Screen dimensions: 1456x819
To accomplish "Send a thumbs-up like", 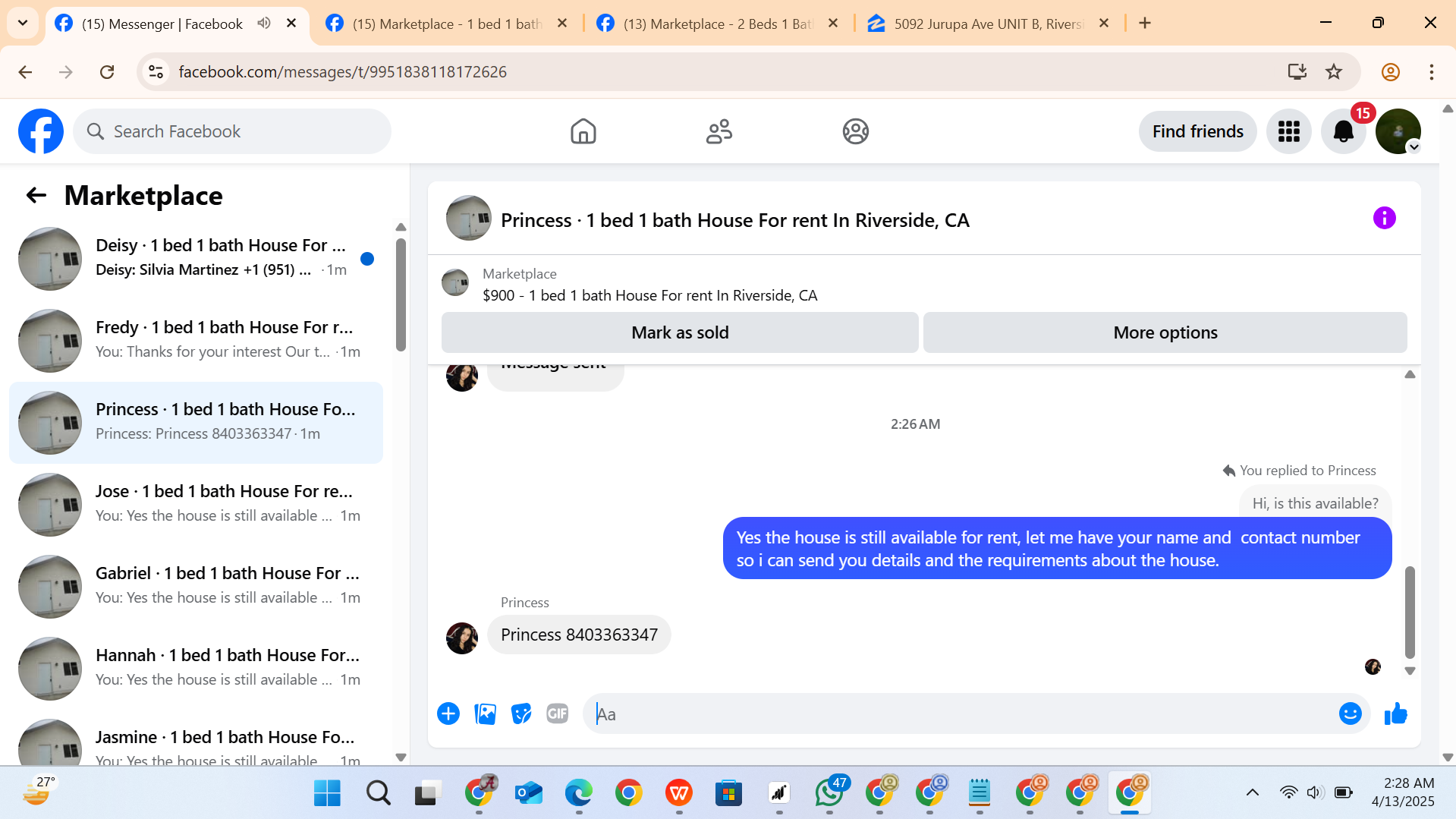I will coord(1396,713).
